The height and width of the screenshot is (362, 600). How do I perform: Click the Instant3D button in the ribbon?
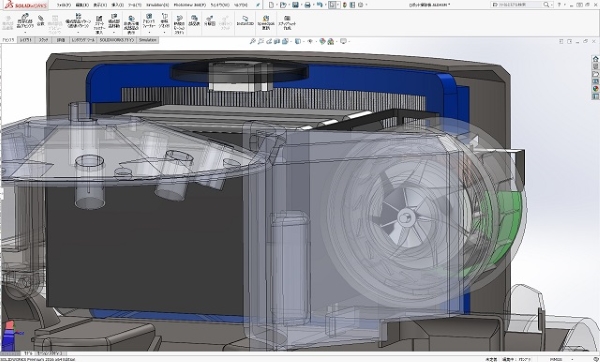tap(245, 21)
